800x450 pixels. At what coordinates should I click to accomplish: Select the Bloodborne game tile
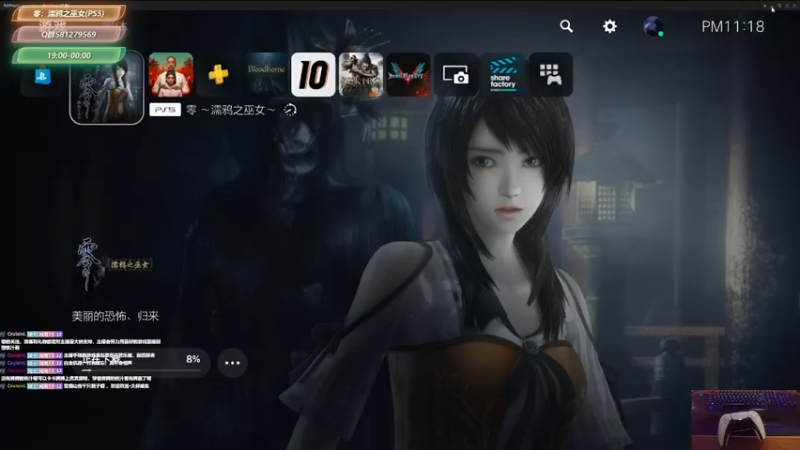(x=266, y=74)
